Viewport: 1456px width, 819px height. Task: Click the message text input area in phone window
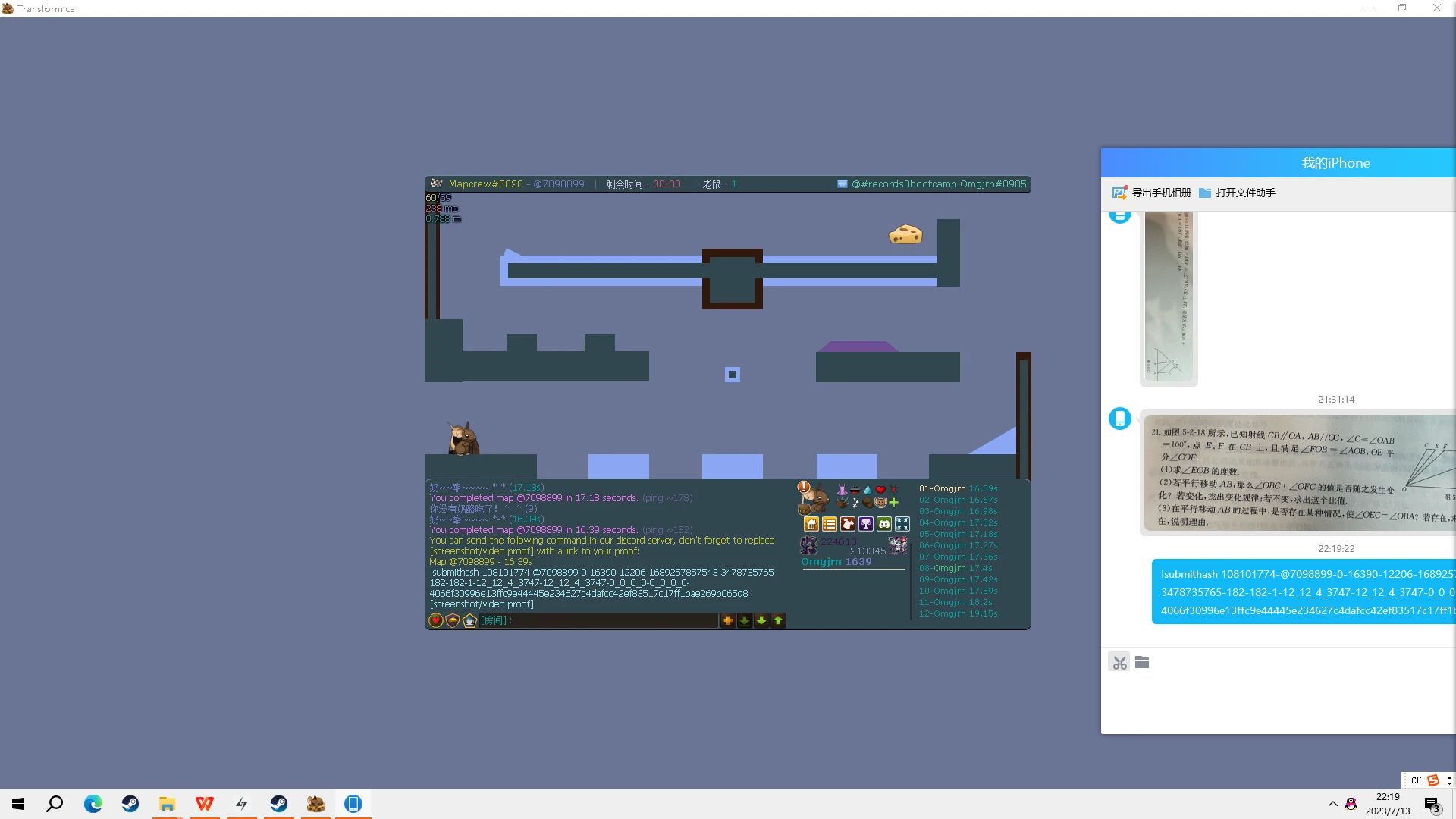[x=1279, y=703]
